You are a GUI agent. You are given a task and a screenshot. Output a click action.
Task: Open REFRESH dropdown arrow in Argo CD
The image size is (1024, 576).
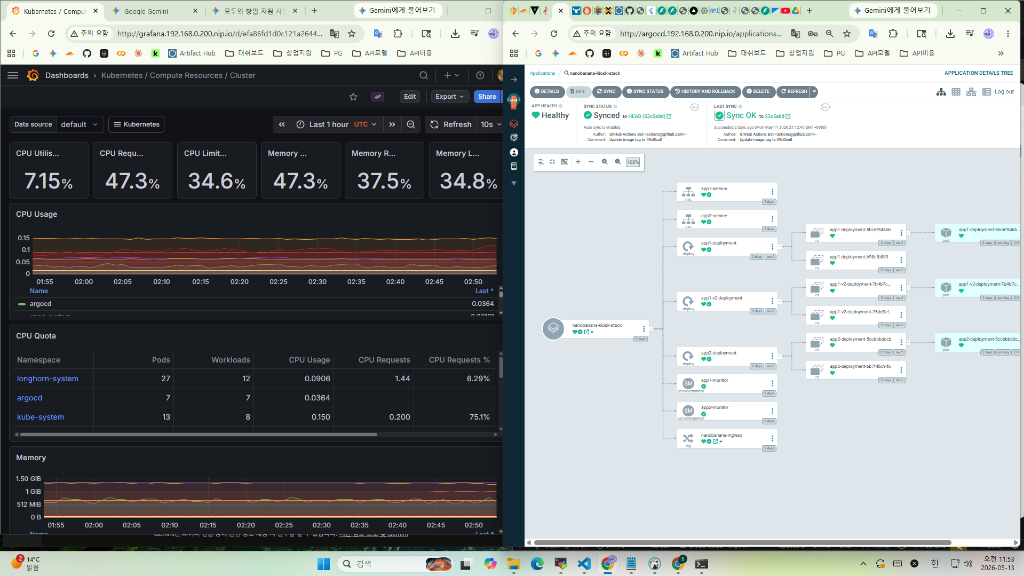tap(814, 91)
